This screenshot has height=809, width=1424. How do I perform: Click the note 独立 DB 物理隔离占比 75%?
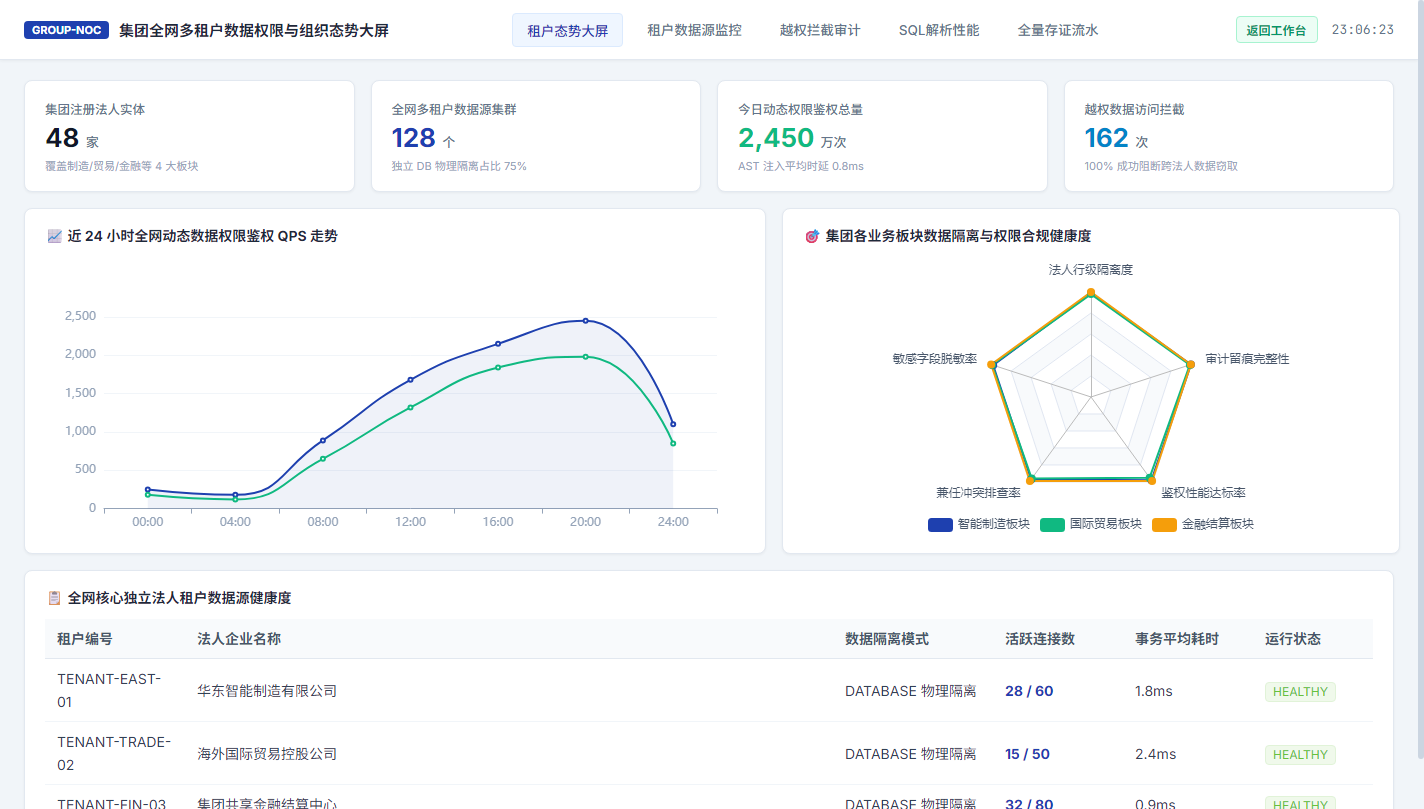[x=459, y=166]
